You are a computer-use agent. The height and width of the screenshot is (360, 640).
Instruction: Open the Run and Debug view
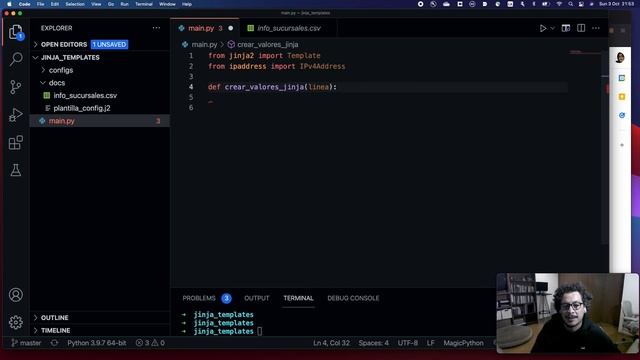pos(16,115)
